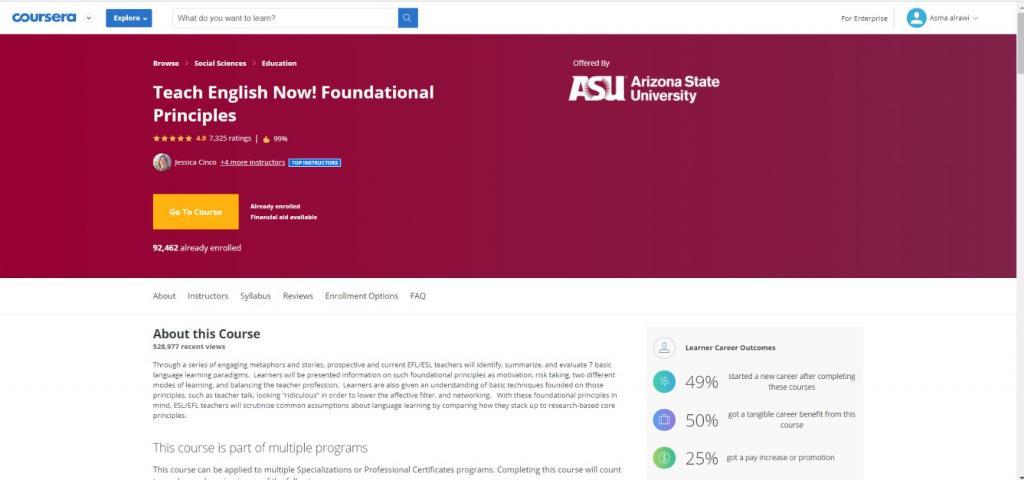
Task: Switch to the Syllabus tab
Action: tap(255, 296)
